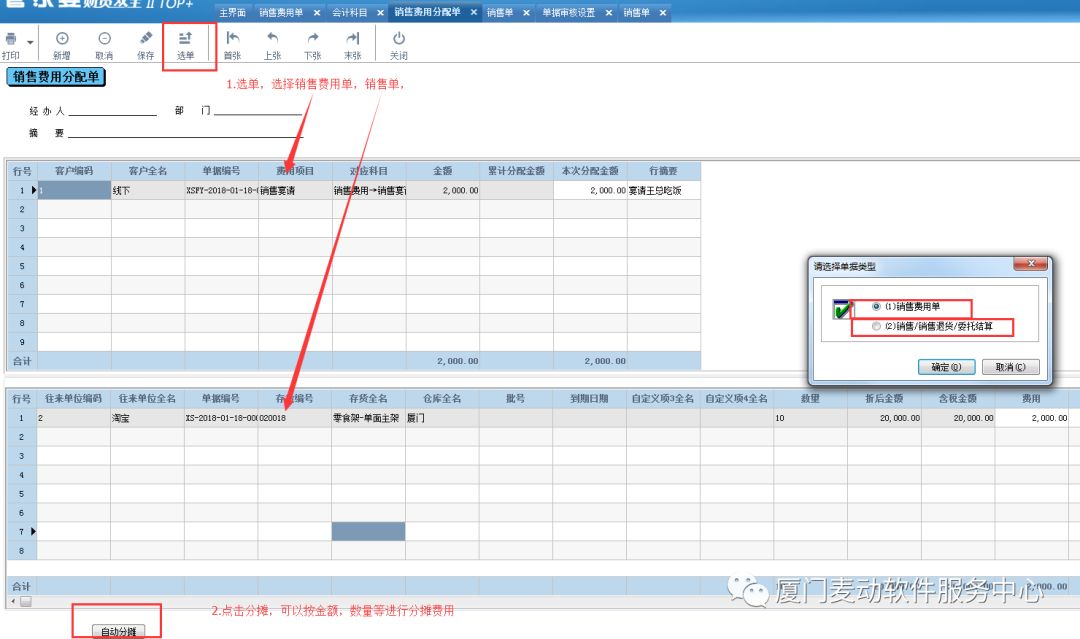
Task: Open 选单 document picker in the toolbar
Action: click(x=185, y=40)
